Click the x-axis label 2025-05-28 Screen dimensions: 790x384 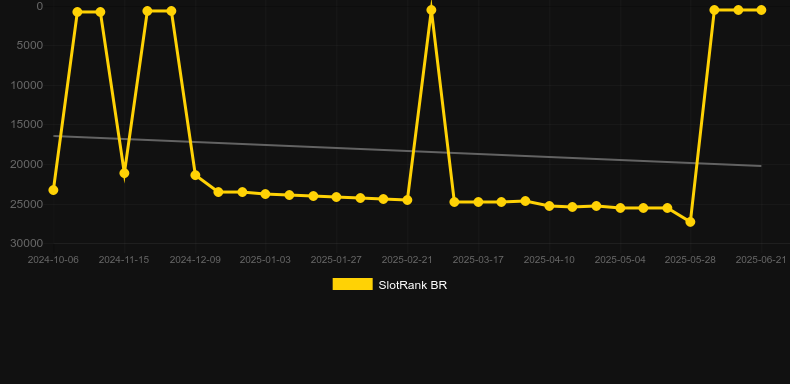coord(690,260)
